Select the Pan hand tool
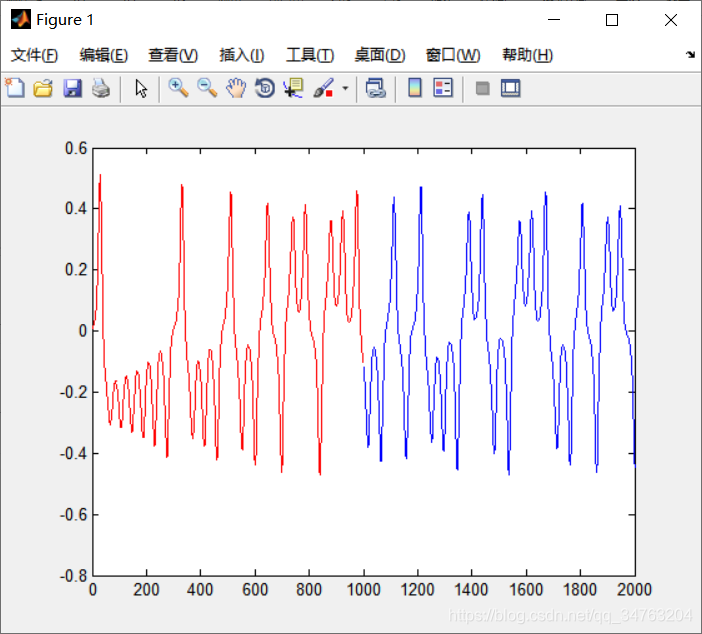The image size is (702, 634). click(236, 88)
